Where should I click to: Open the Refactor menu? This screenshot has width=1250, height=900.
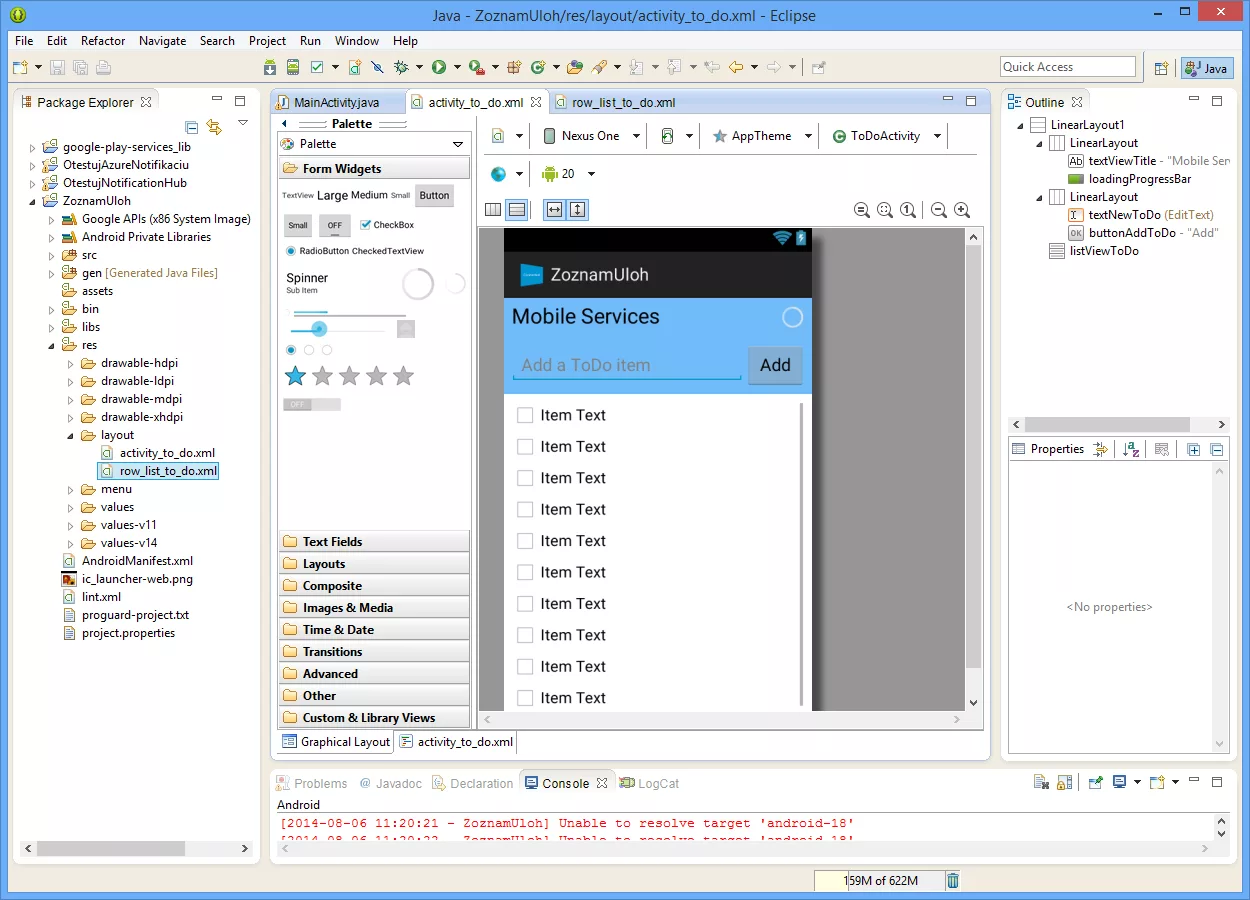[x=103, y=41]
